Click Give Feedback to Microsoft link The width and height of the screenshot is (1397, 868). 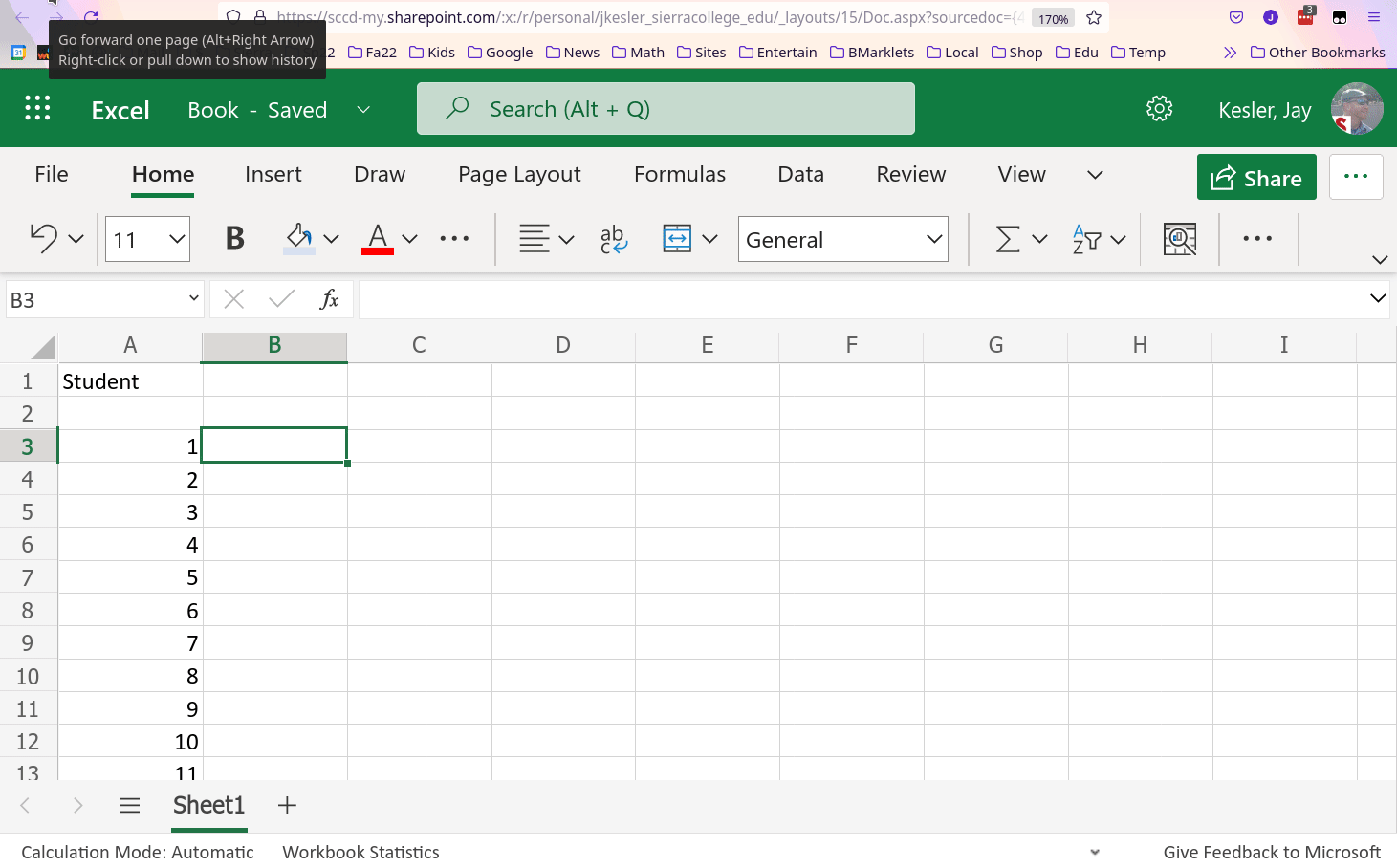(x=1272, y=852)
